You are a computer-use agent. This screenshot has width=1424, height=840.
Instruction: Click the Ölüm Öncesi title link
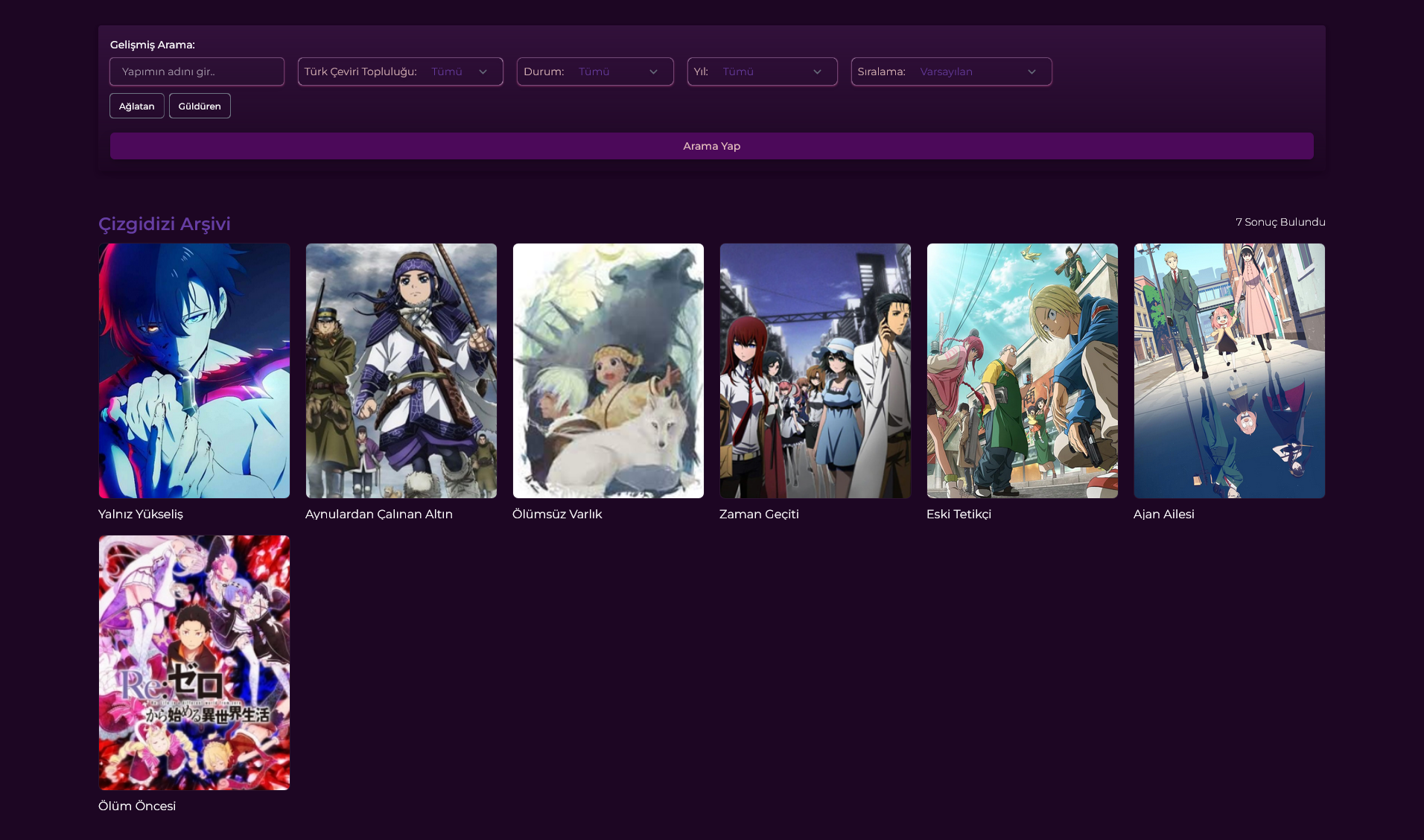(x=137, y=806)
